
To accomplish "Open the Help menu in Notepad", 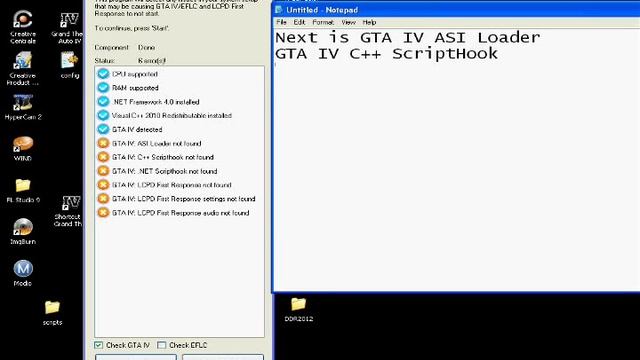I will point(369,22).
